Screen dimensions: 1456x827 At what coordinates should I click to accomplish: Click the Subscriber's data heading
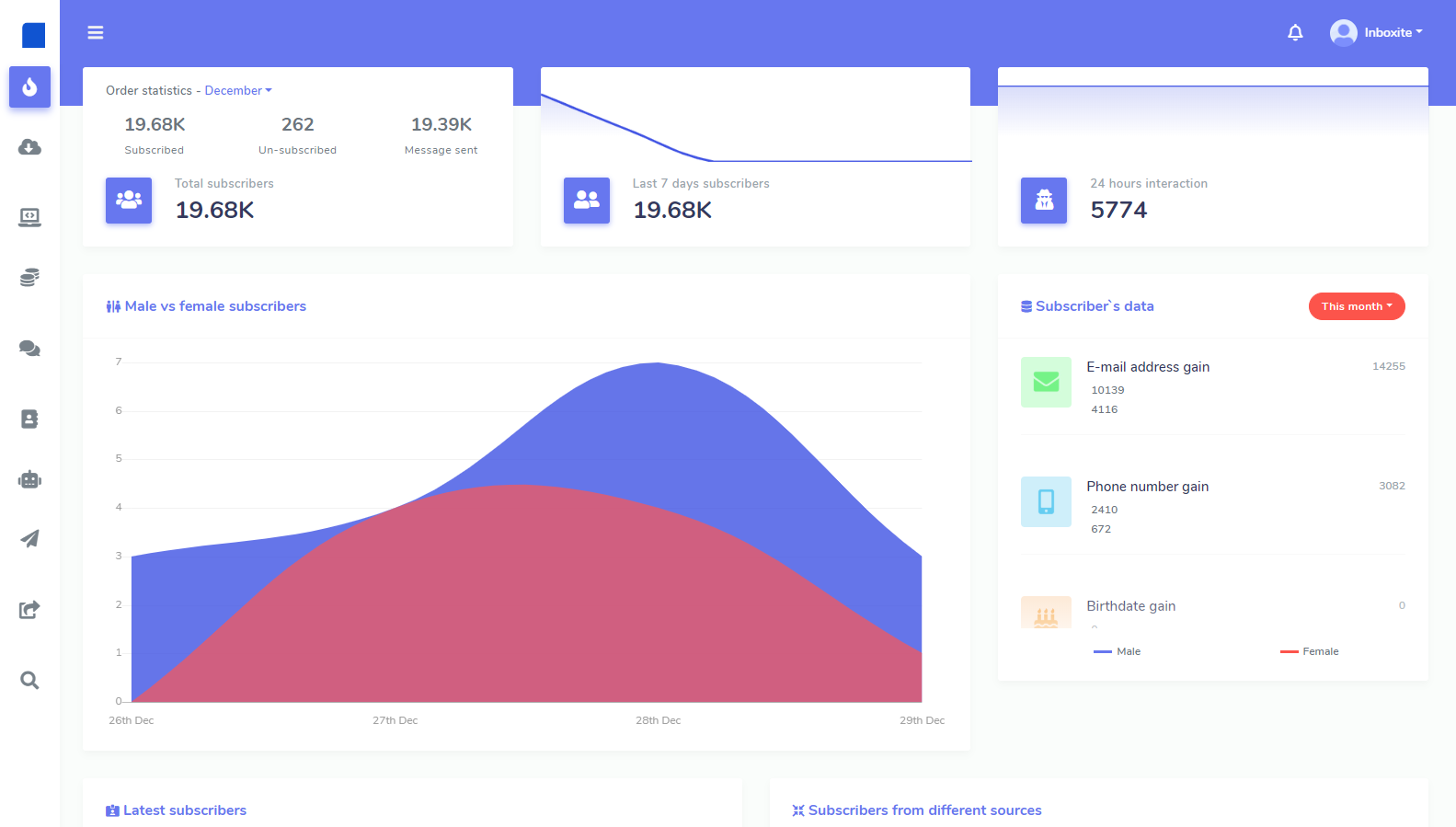(1087, 306)
